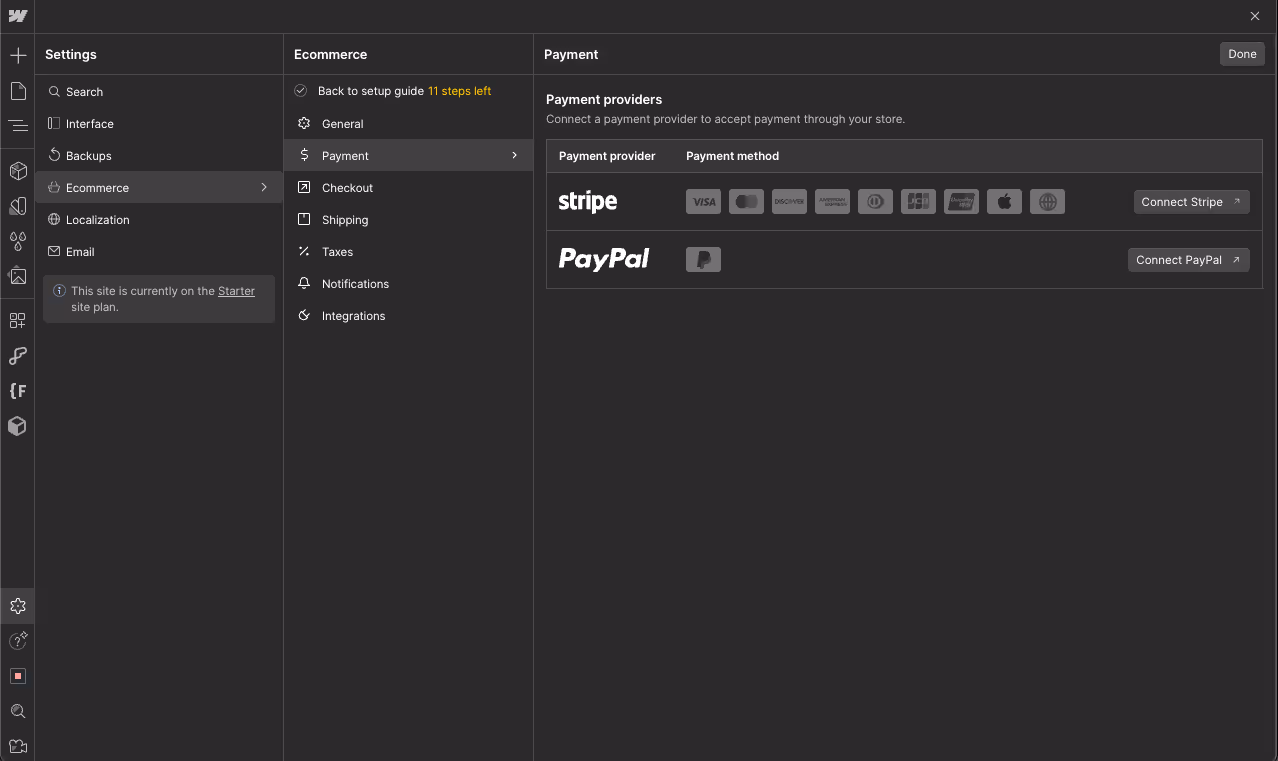Expand Ecommerce settings via its chevron
Image resolution: width=1278 pixels, height=761 pixels.
click(264, 187)
